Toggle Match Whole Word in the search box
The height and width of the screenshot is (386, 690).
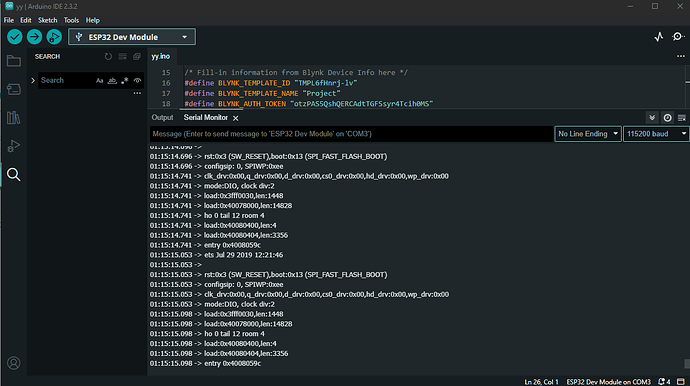click(112, 81)
